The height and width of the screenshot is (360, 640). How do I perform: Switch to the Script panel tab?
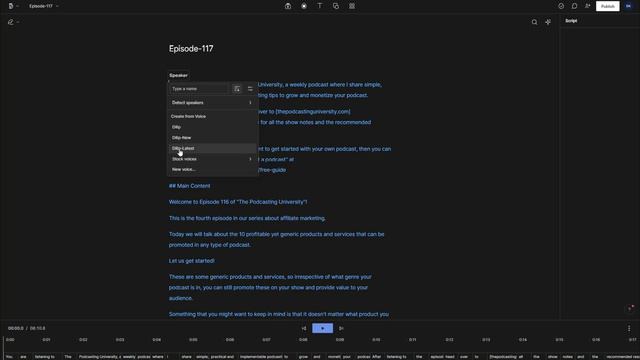(x=571, y=21)
